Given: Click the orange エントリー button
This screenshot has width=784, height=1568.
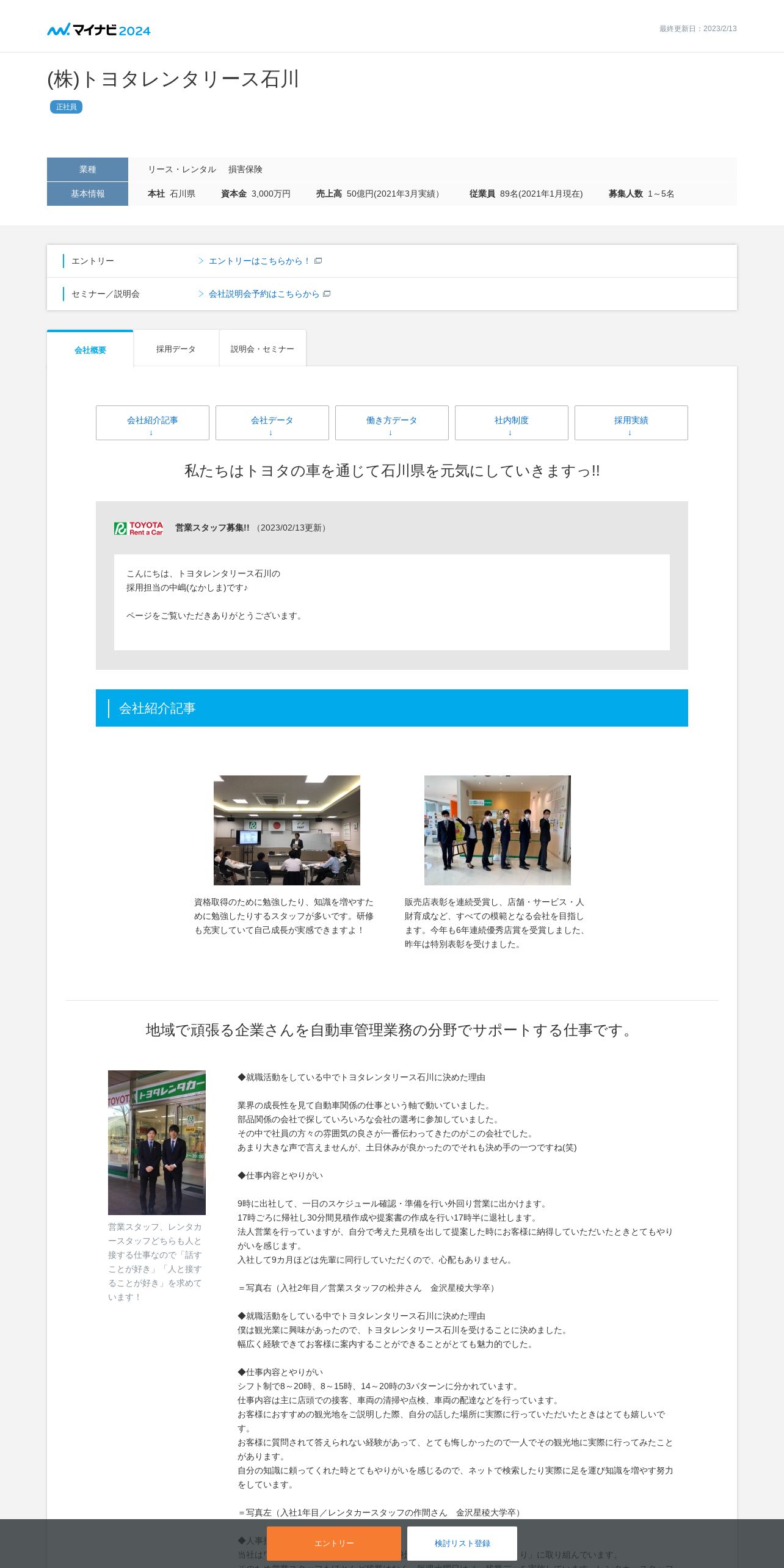Looking at the screenshot, I should 334,1543.
